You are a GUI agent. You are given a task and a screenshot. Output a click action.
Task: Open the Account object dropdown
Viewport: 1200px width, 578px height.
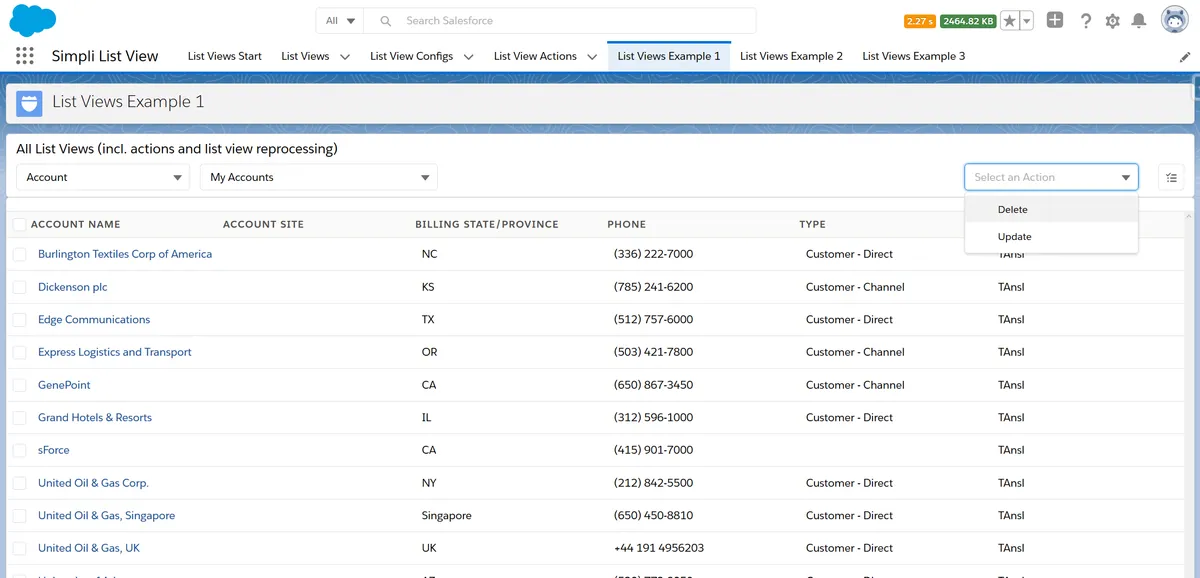point(102,177)
